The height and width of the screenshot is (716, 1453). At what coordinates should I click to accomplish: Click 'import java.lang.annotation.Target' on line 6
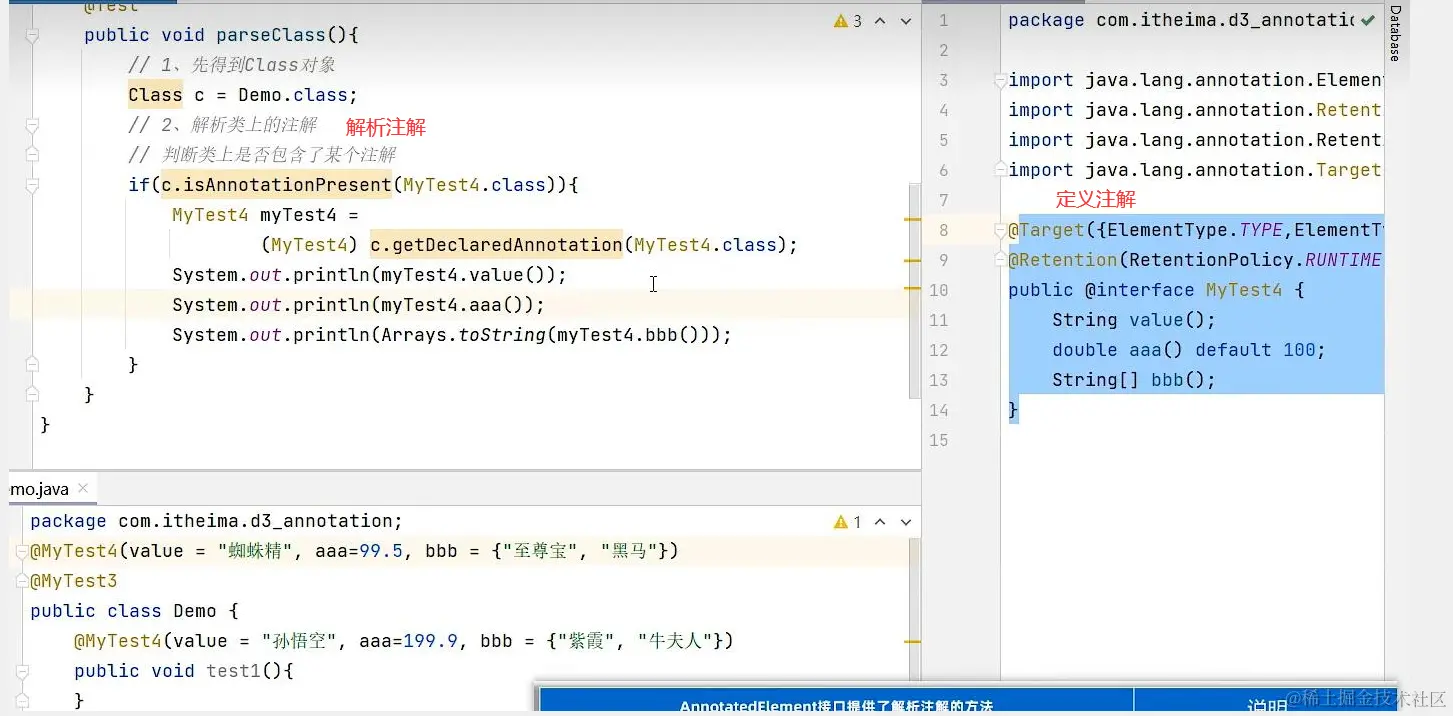(1195, 170)
